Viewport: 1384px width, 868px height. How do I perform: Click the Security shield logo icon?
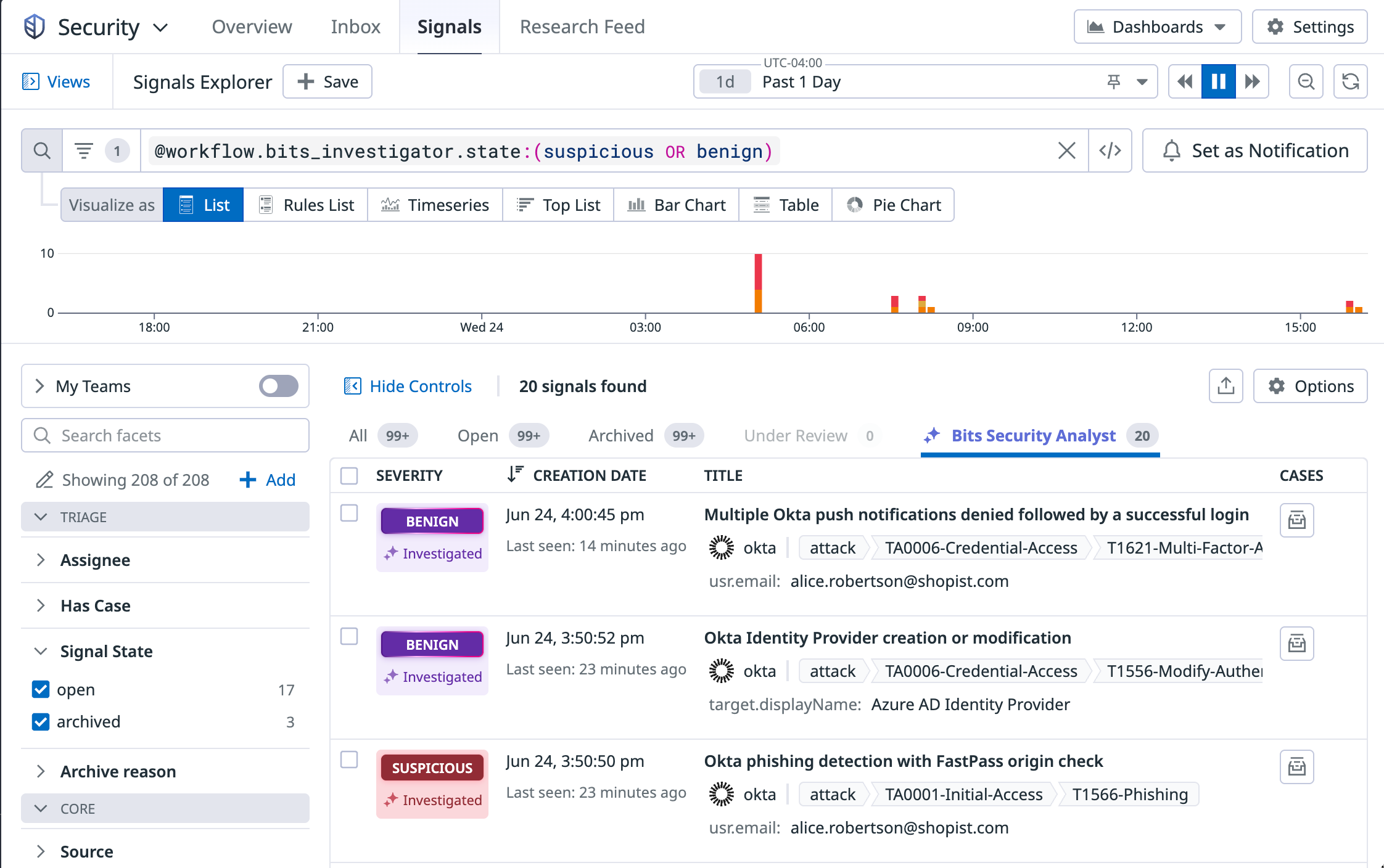pos(35,27)
